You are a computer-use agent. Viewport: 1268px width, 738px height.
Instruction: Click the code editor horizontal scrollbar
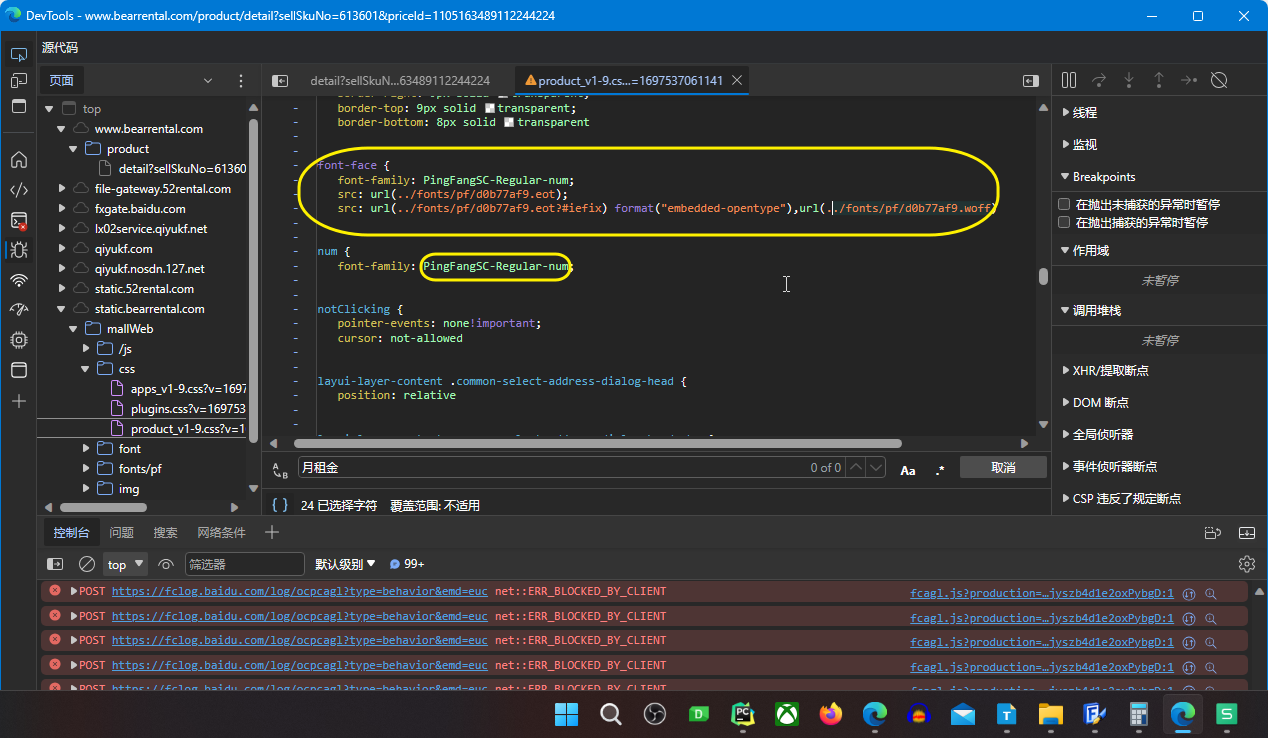click(598, 443)
